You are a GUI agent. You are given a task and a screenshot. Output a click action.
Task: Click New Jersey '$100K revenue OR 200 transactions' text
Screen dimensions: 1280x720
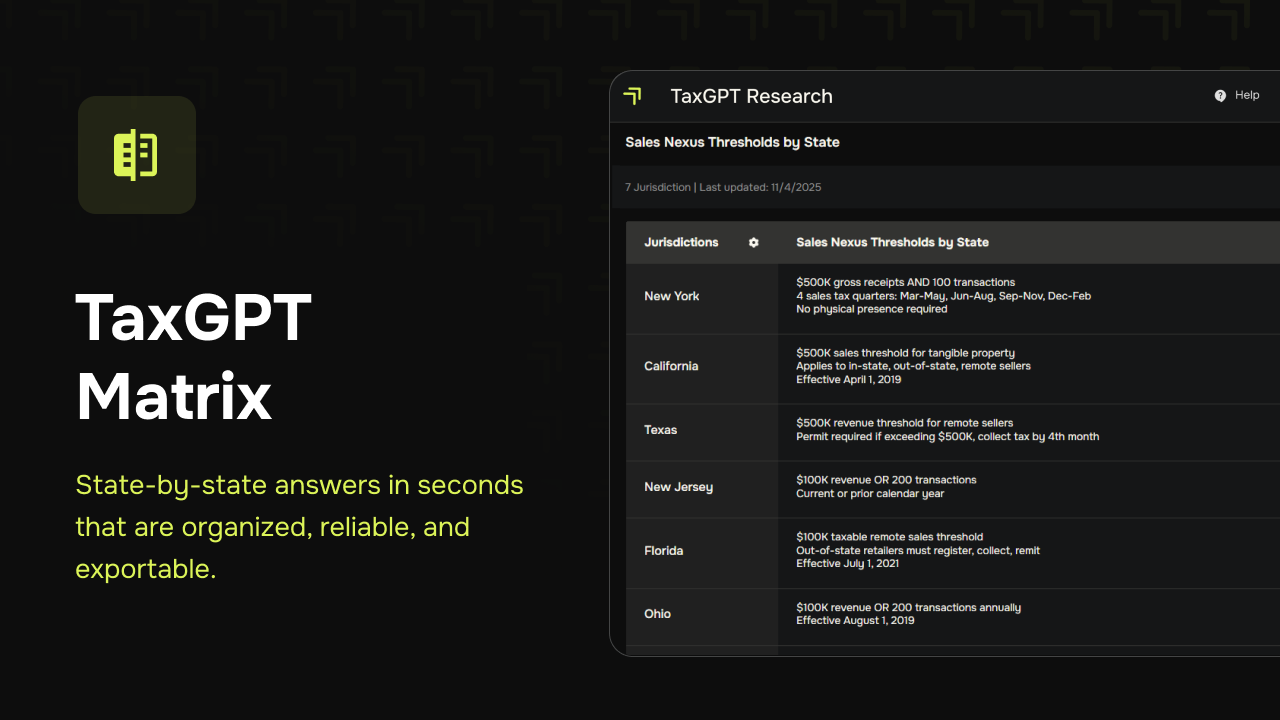(886, 480)
